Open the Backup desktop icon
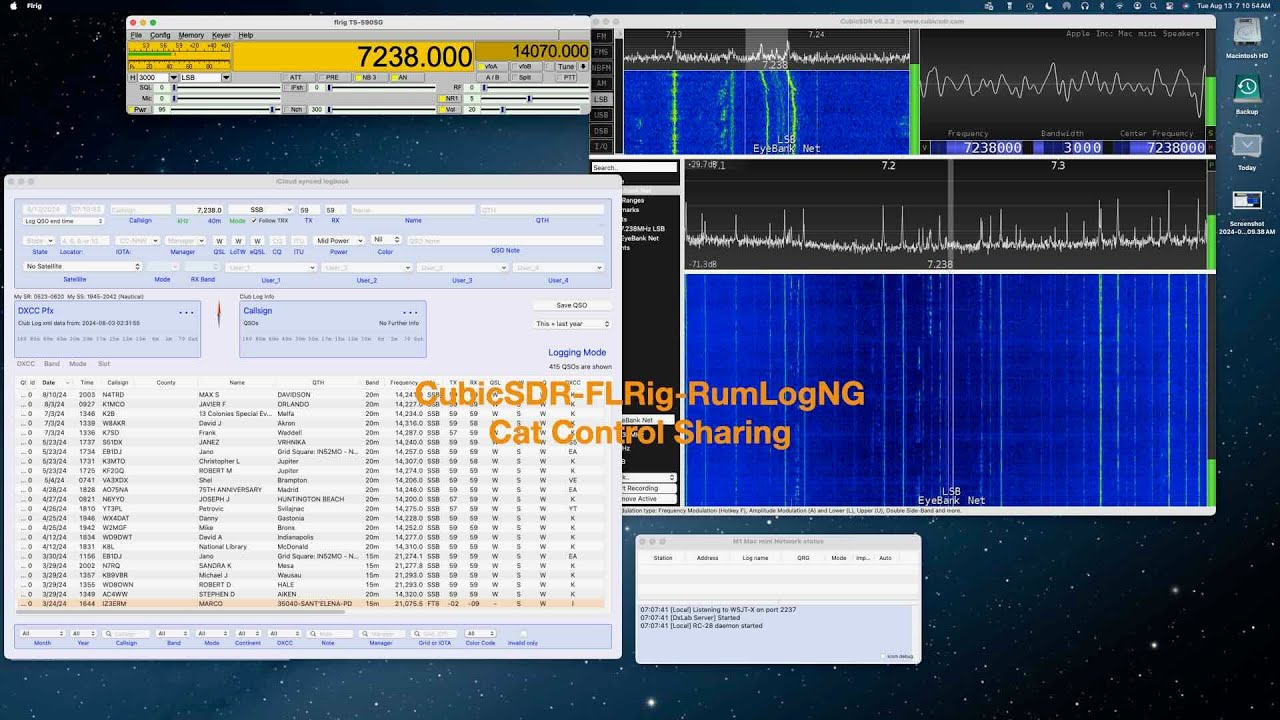 (1247, 95)
